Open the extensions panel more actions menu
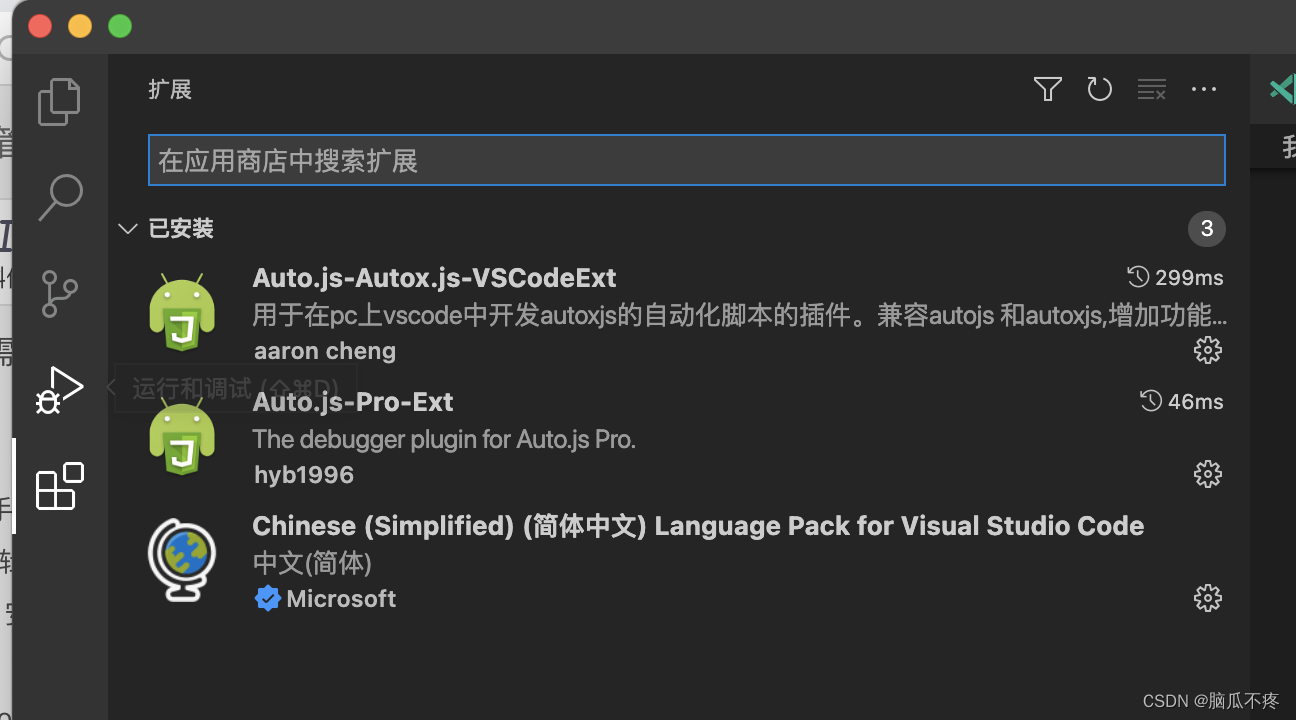The width and height of the screenshot is (1296, 720). [1204, 90]
